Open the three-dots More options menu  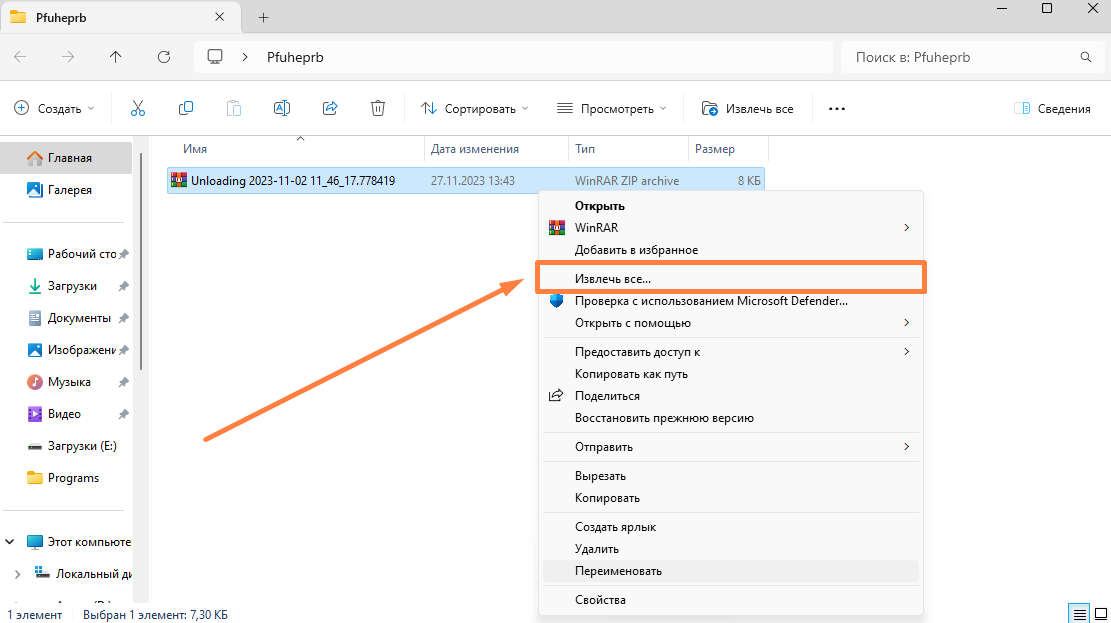click(x=837, y=108)
